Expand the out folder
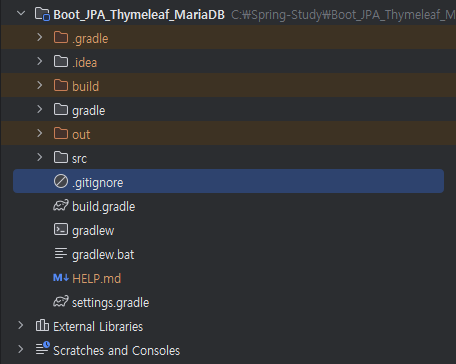This screenshot has width=456, height=364. pos(39,133)
